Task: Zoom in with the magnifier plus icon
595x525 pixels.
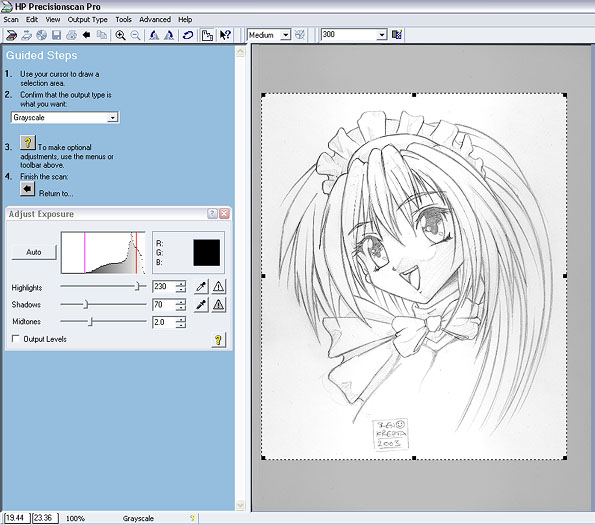Action: [120, 35]
